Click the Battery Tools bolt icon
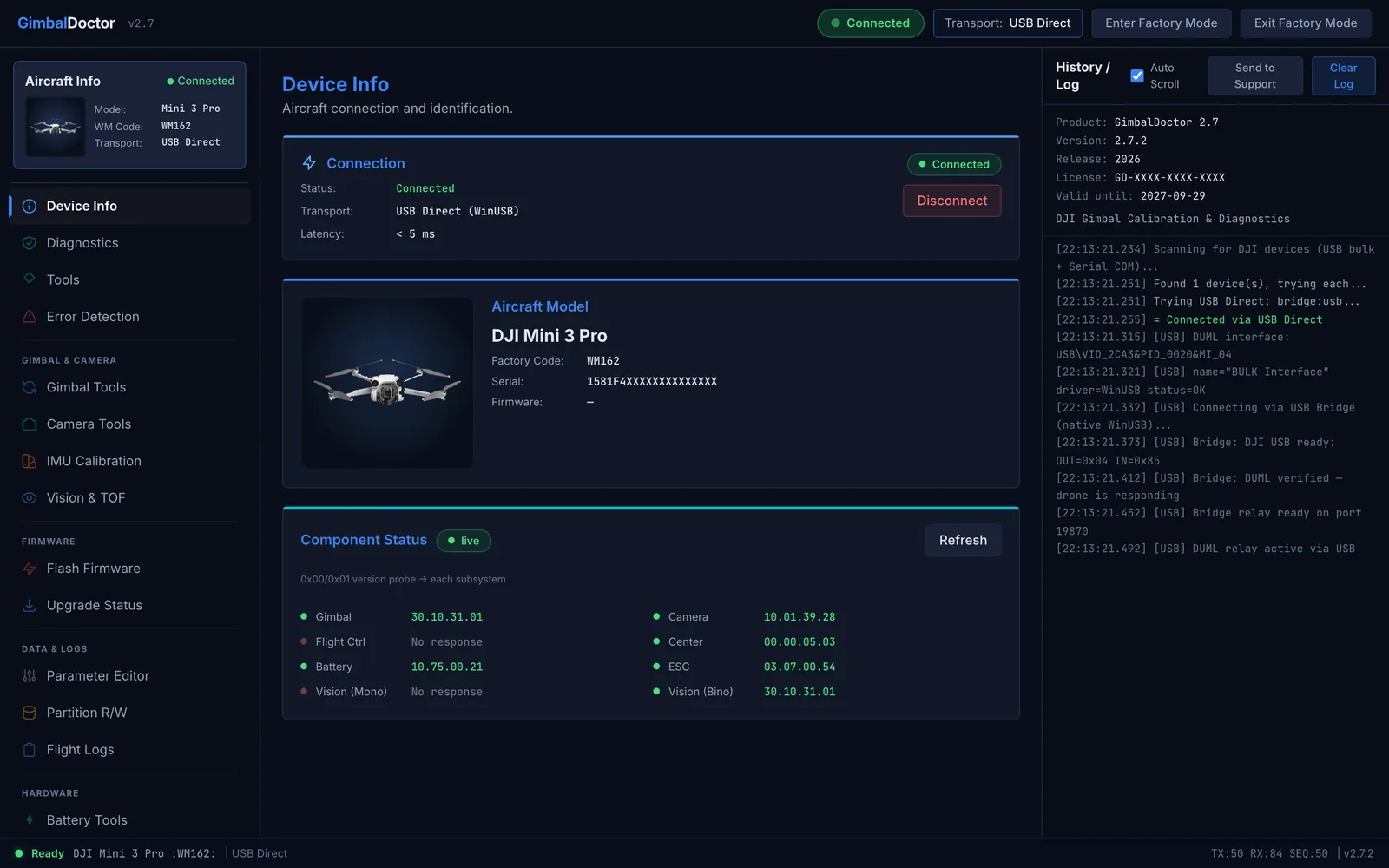1389x868 pixels. pos(30,820)
